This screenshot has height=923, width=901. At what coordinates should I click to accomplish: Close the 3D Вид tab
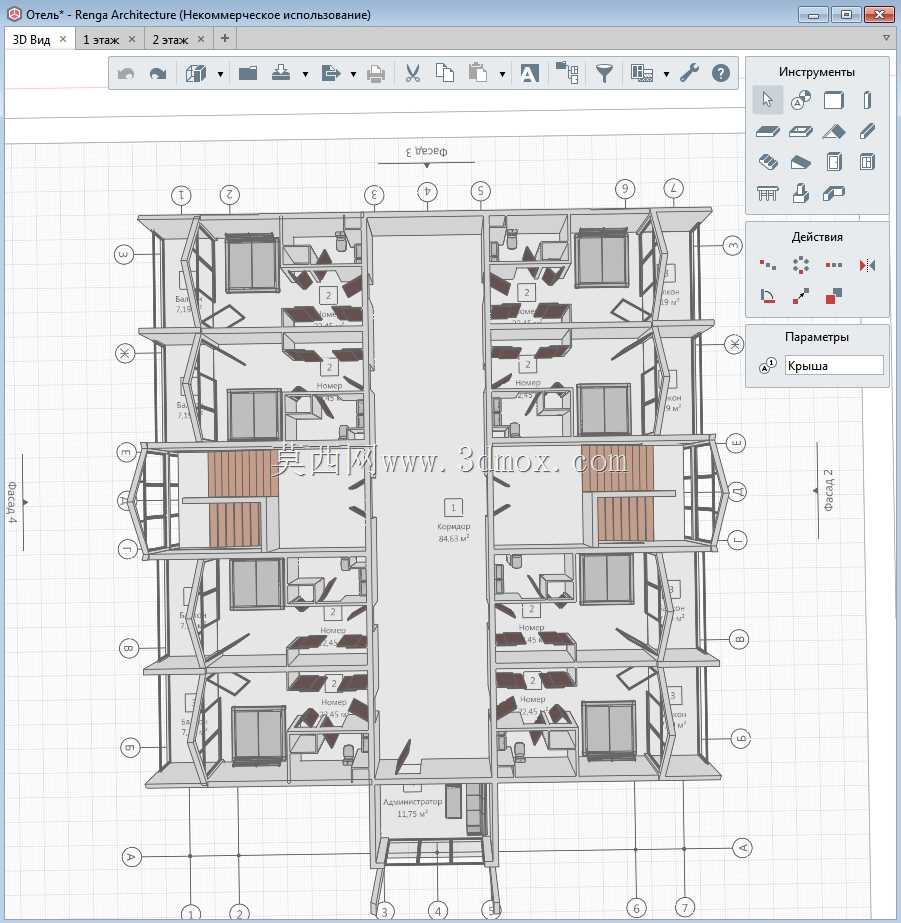pyautogui.click(x=63, y=39)
